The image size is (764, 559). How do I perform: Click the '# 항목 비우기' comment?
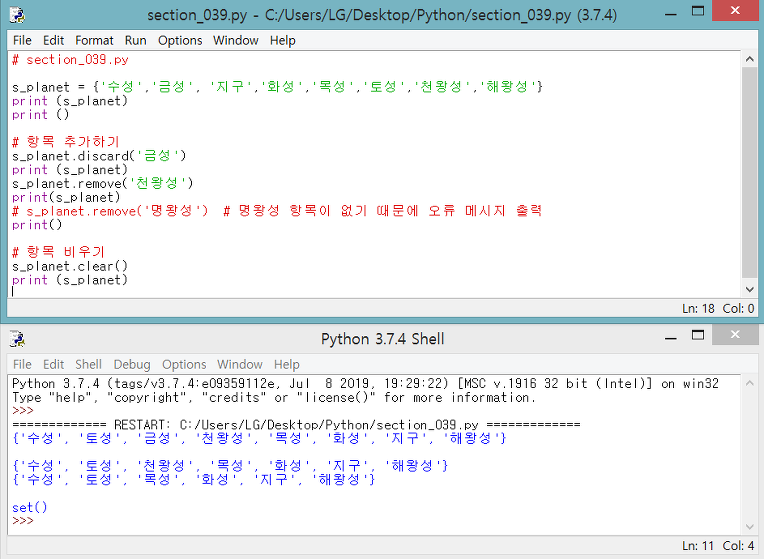[x=58, y=252]
